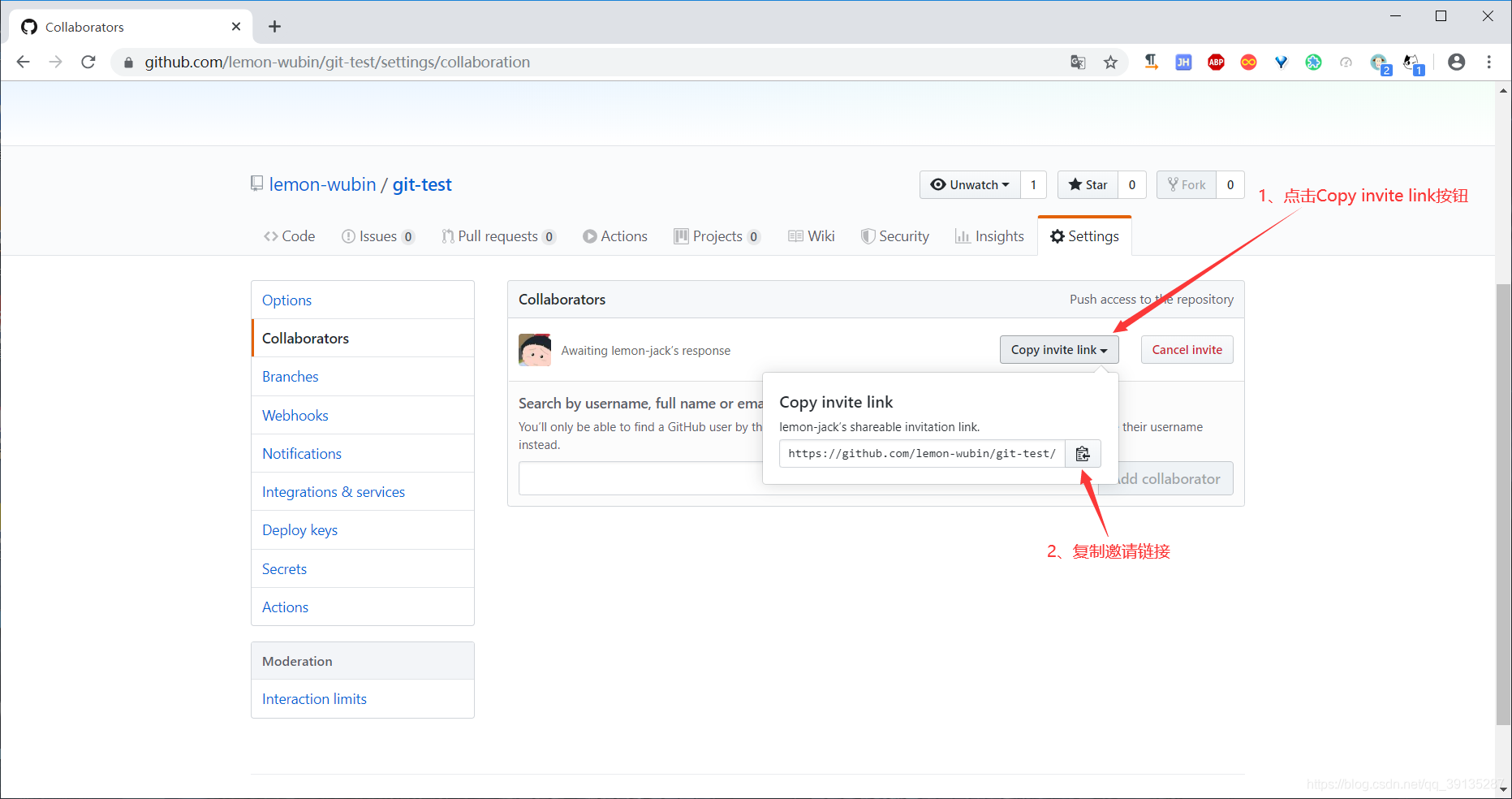
Task: Click the invite link URL field
Action: point(922,454)
